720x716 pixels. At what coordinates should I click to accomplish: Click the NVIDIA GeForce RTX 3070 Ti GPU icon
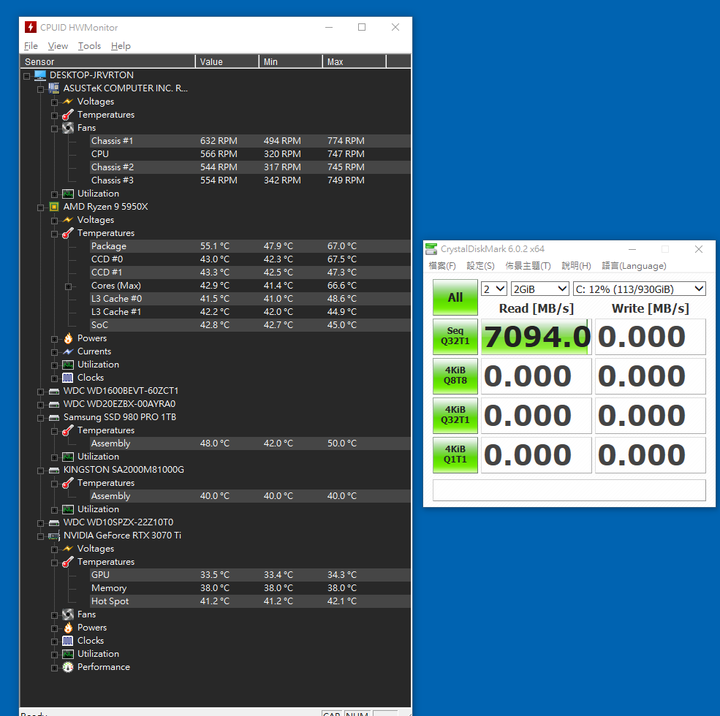54,536
